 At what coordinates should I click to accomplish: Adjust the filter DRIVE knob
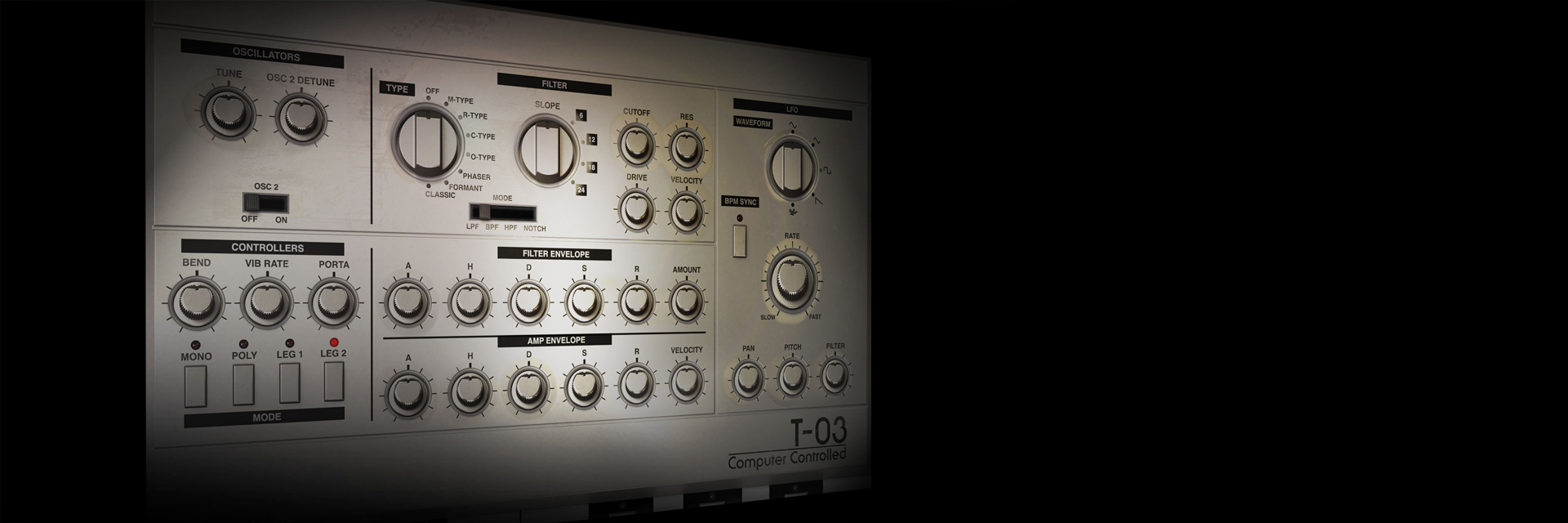(x=636, y=208)
